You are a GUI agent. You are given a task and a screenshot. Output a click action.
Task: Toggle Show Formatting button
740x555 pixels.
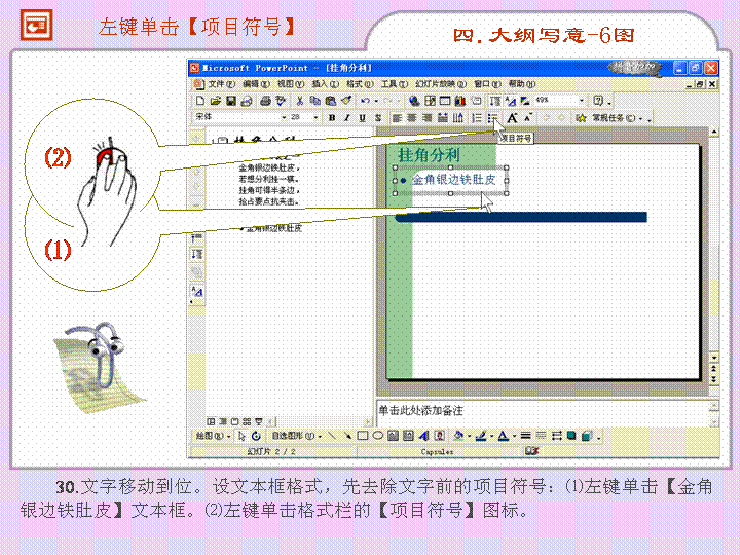pos(510,101)
